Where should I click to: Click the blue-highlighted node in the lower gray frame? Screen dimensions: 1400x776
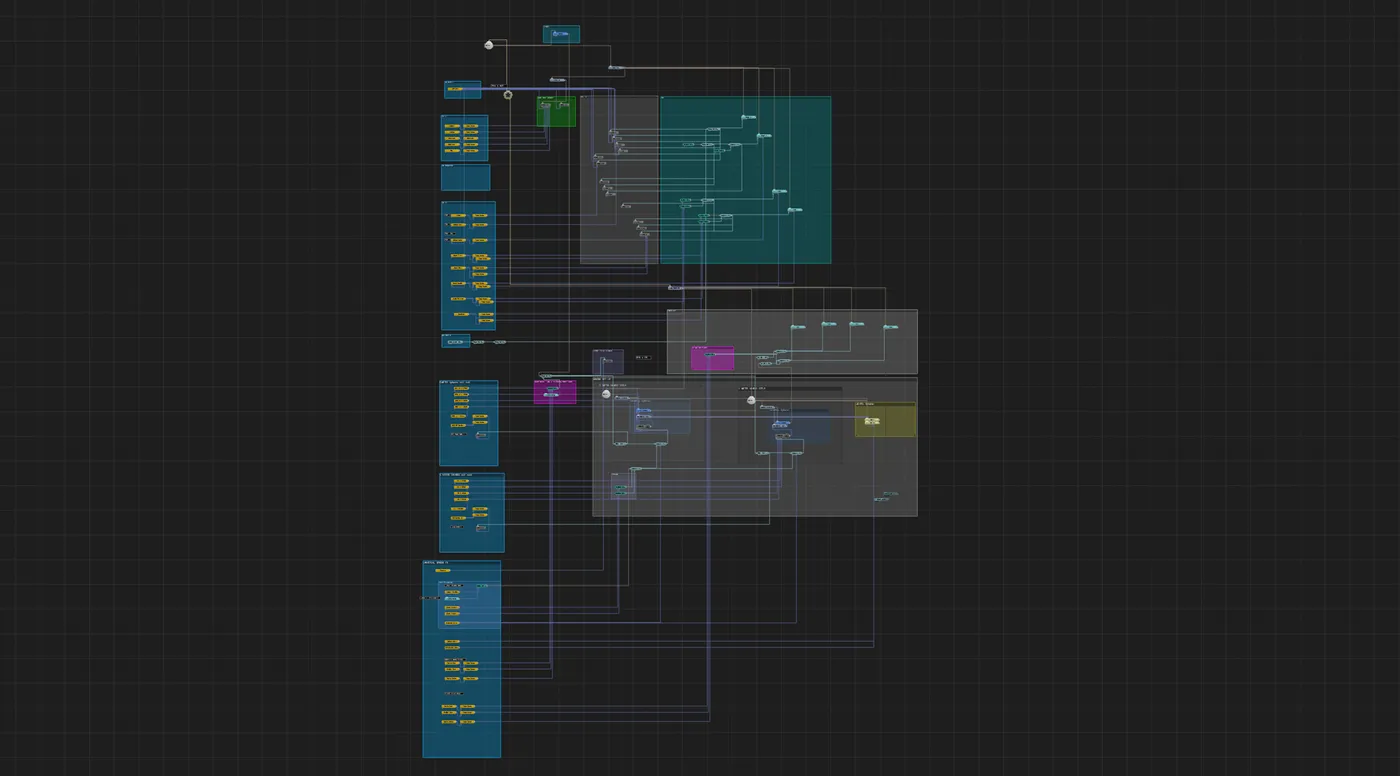780,424
